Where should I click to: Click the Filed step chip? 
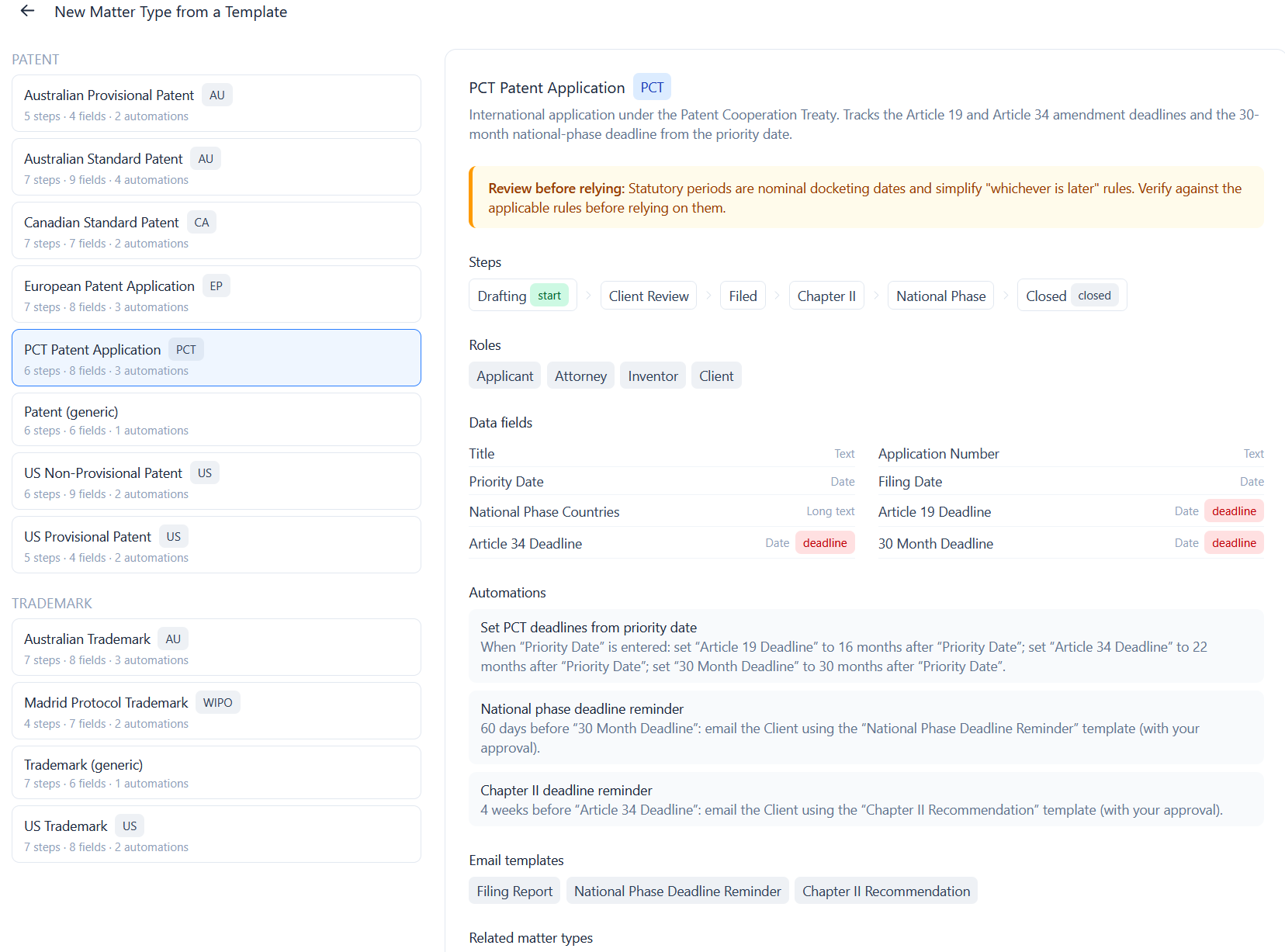click(743, 296)
